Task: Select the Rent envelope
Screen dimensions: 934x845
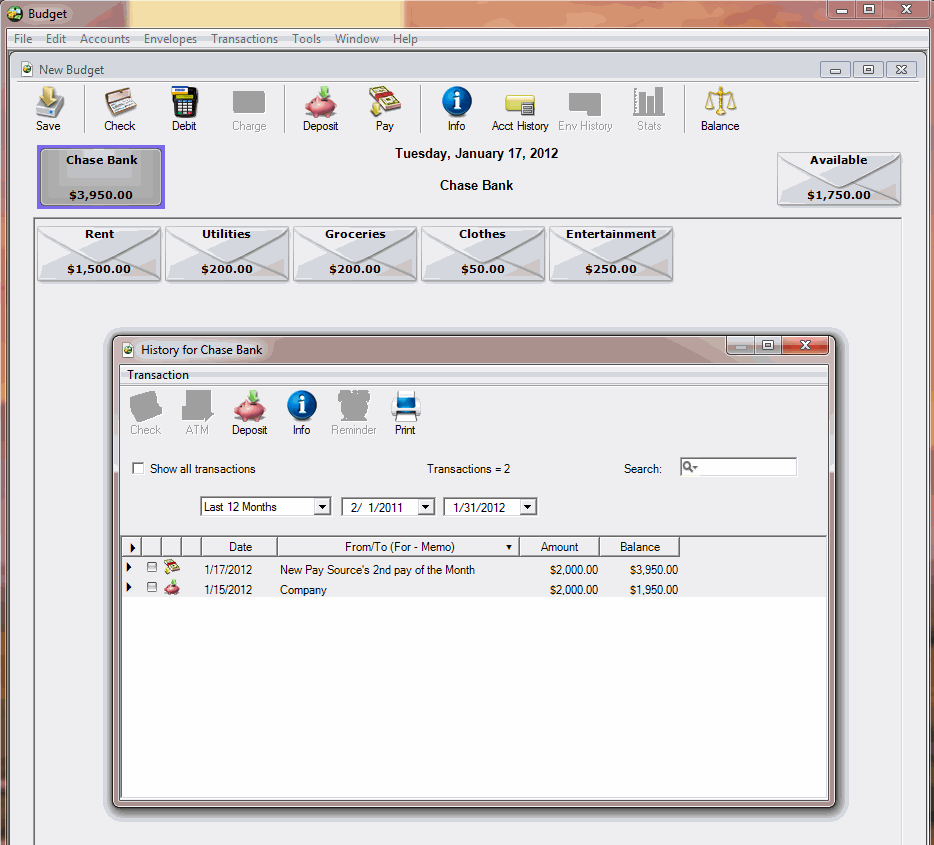Action: (x=99, y=253)
